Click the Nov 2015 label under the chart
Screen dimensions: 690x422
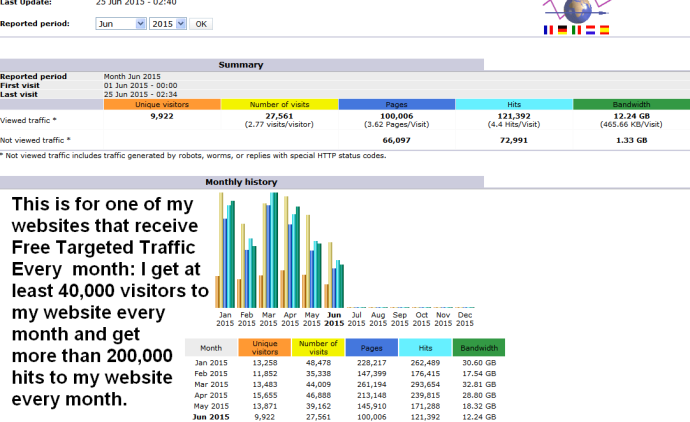[x=443, y=319]
